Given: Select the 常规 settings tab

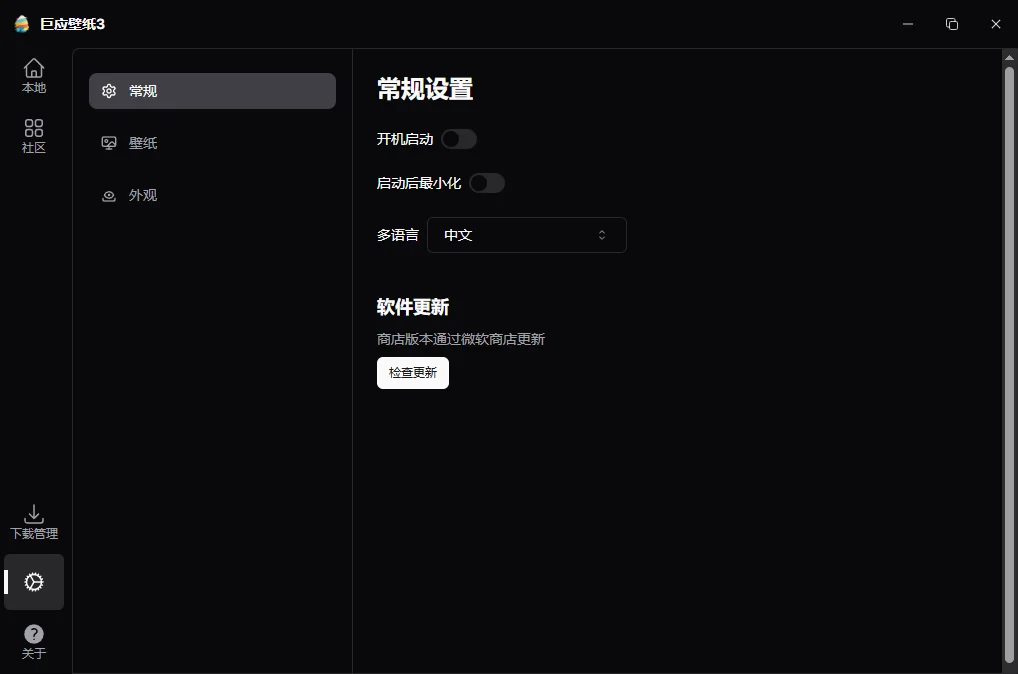Looking at the screenshot, I should coord(212,91).
